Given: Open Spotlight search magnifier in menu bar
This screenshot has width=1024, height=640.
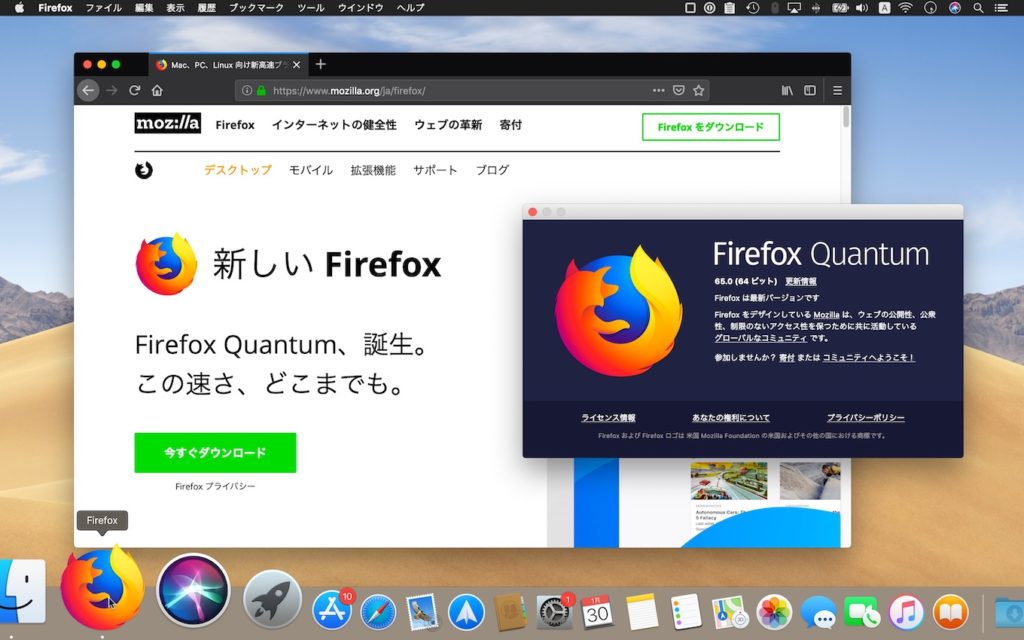Looking at the screenshot, I should click(x=978, y=8).
